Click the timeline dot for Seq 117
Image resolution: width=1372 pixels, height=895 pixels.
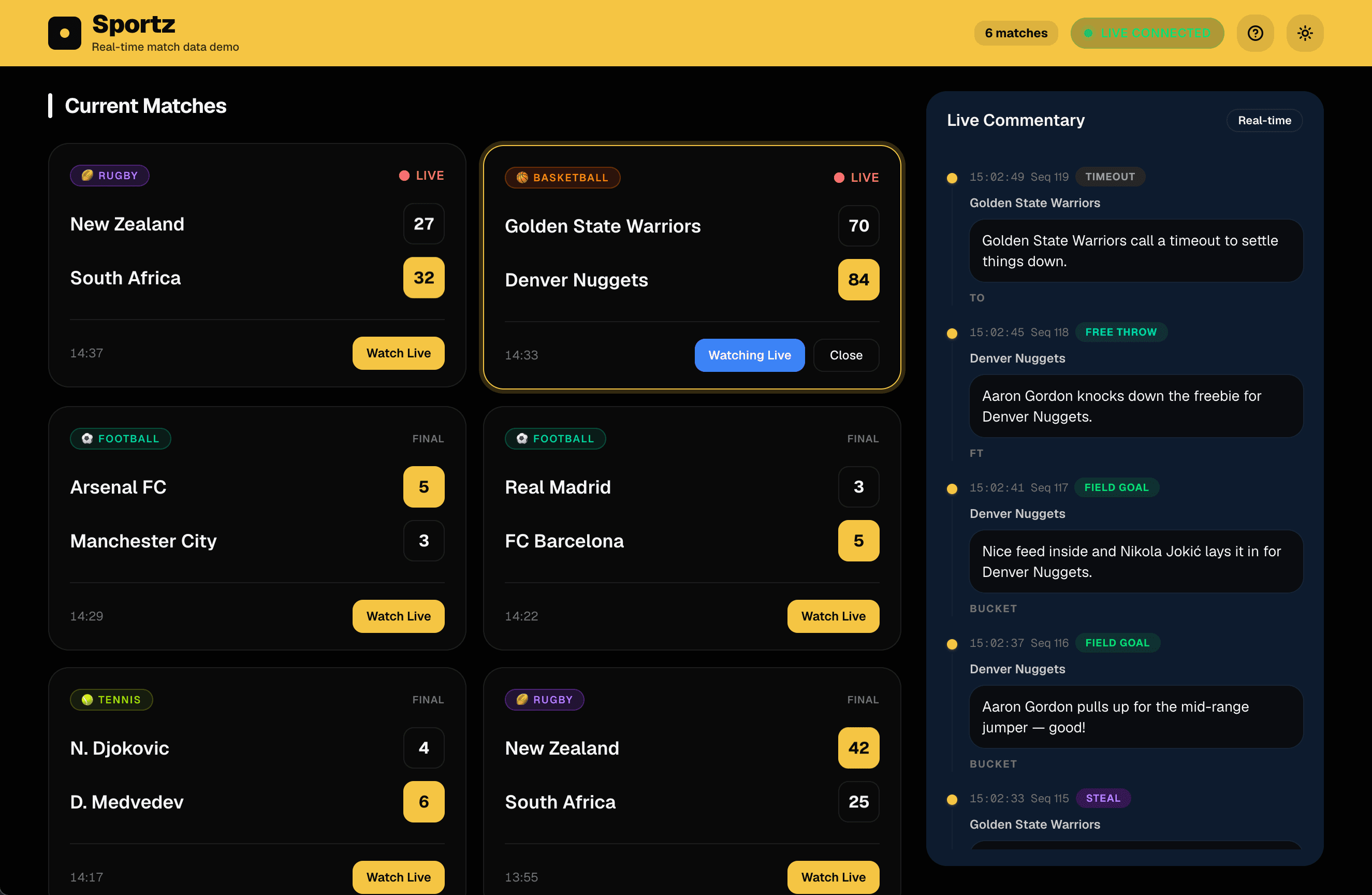[952, 489]
